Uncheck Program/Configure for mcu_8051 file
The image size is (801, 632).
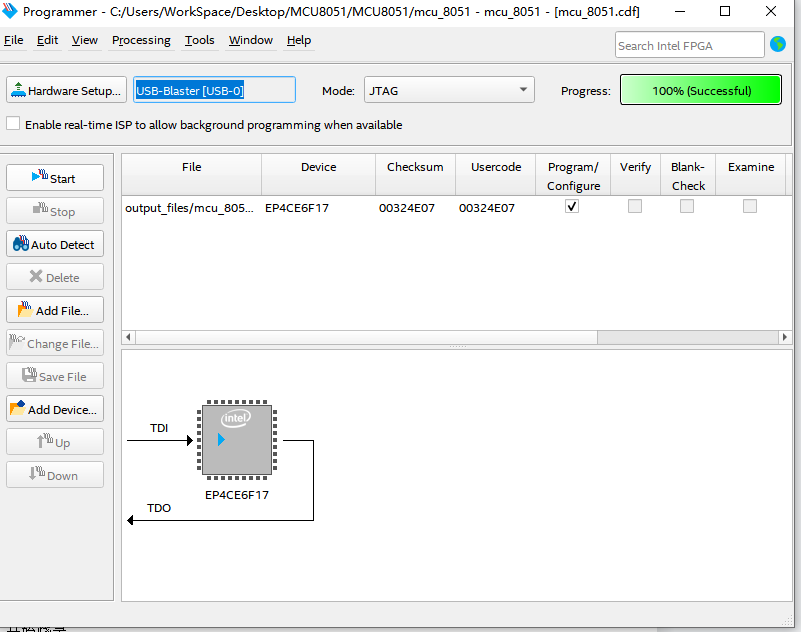572,207
